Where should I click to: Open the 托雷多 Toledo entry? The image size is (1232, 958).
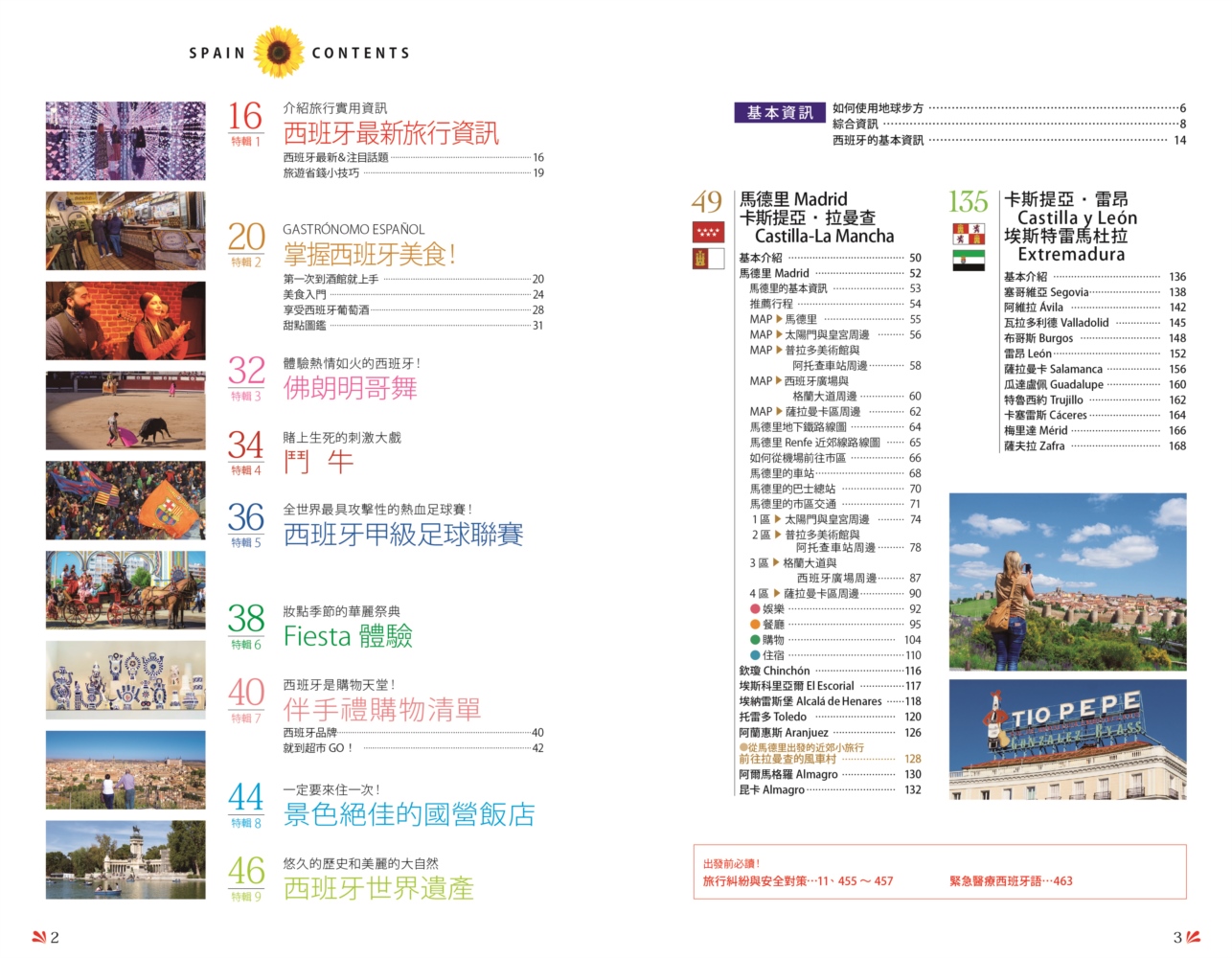coord(773,717)
